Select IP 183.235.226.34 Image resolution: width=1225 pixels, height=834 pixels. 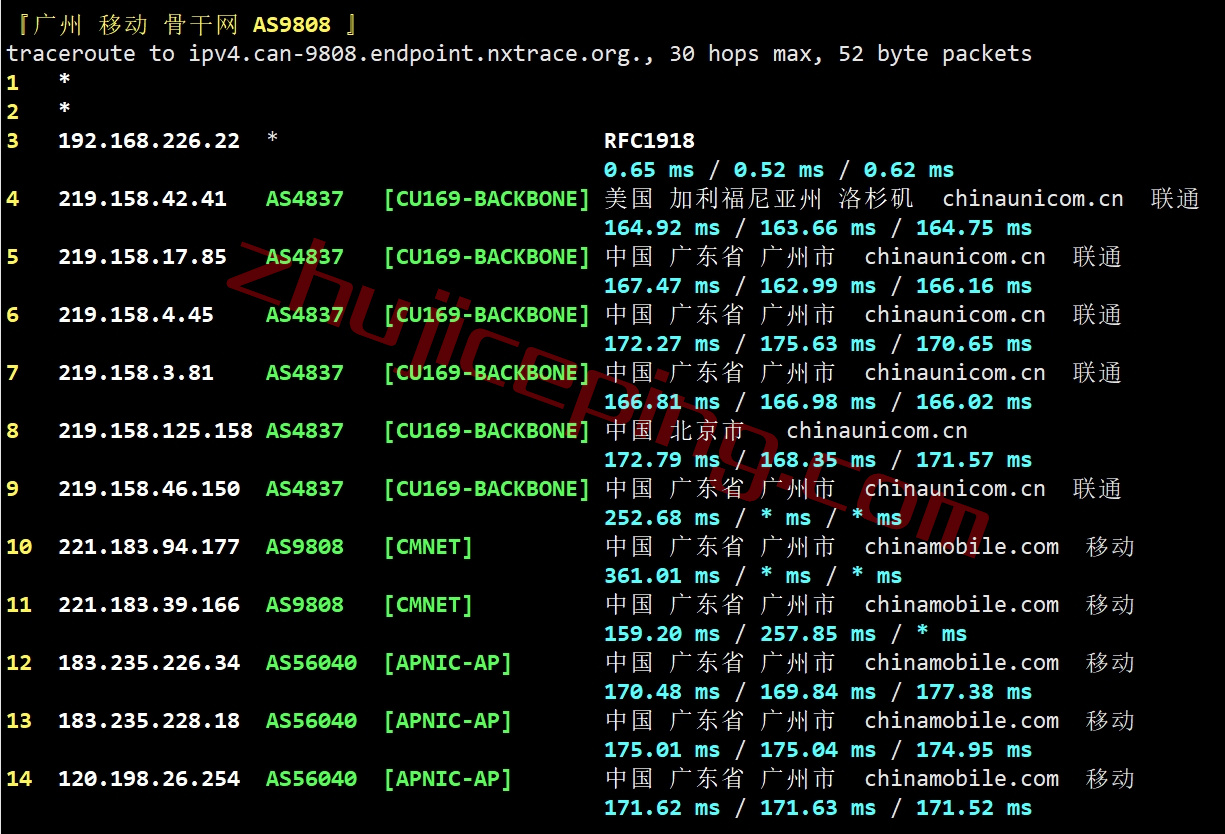[149, 663]
